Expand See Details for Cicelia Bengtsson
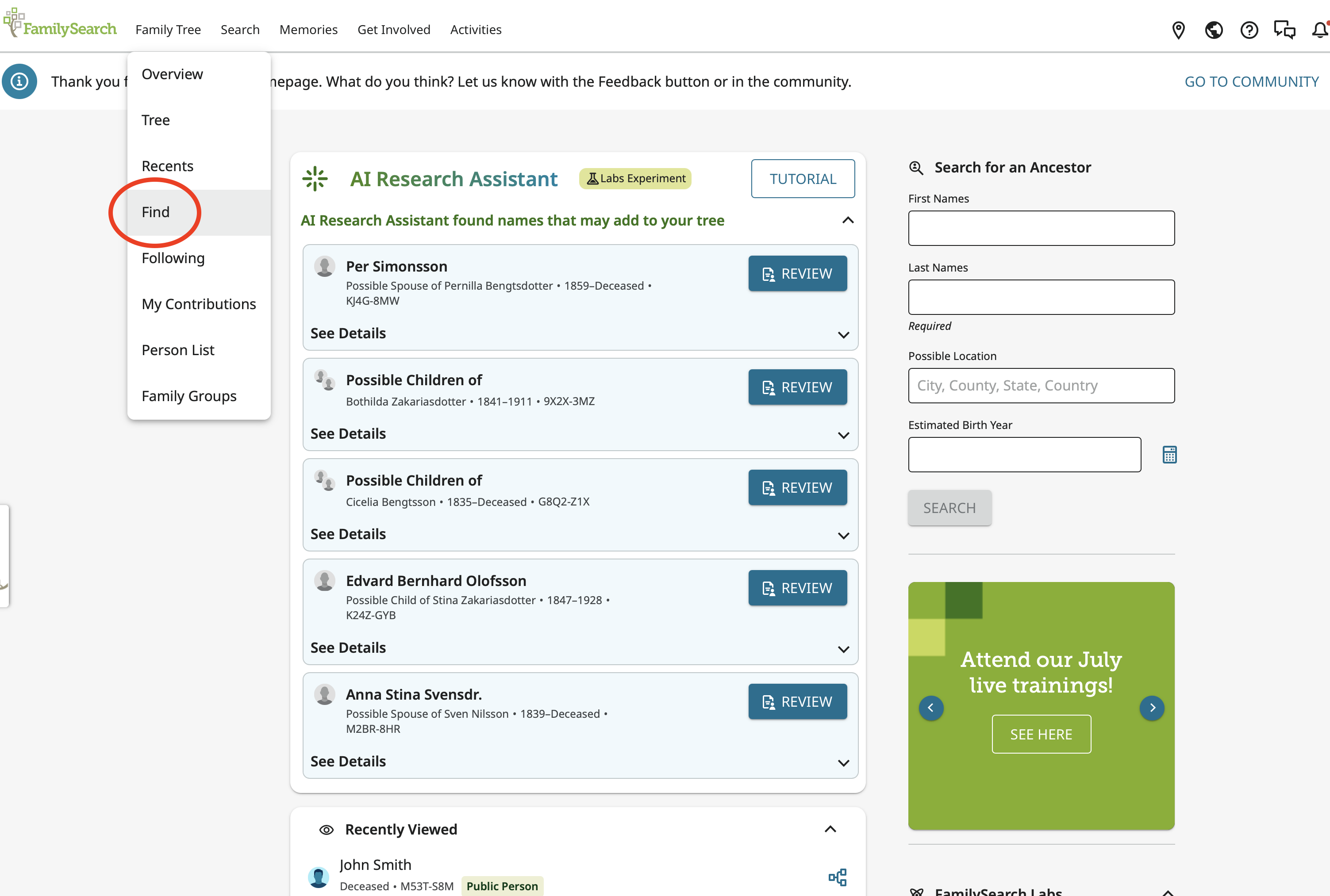The height and width of the screenshot is (896, 1330). (843, 536)
